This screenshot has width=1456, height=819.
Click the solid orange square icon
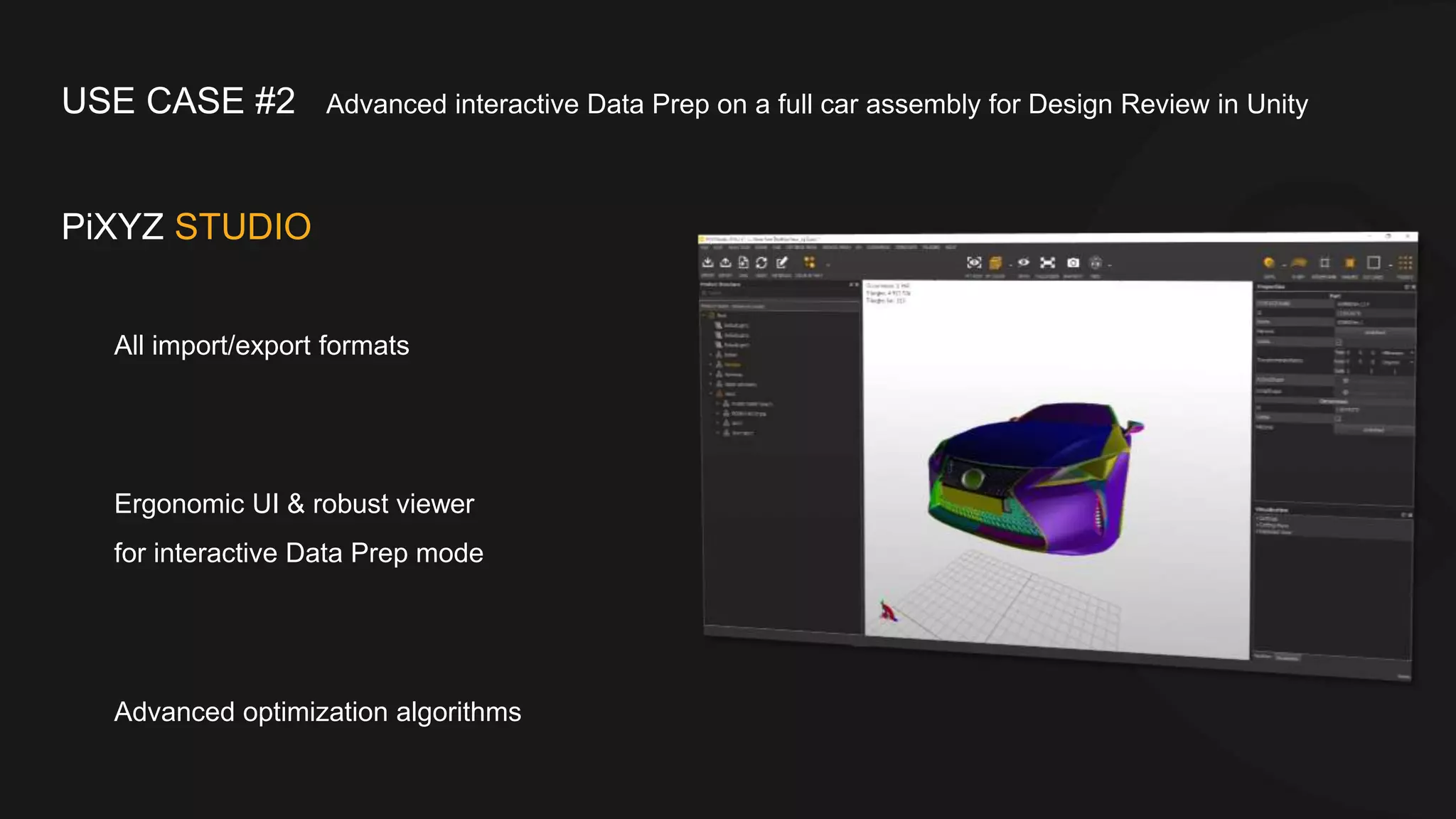pyautogui.click(x=1349, y=263)
